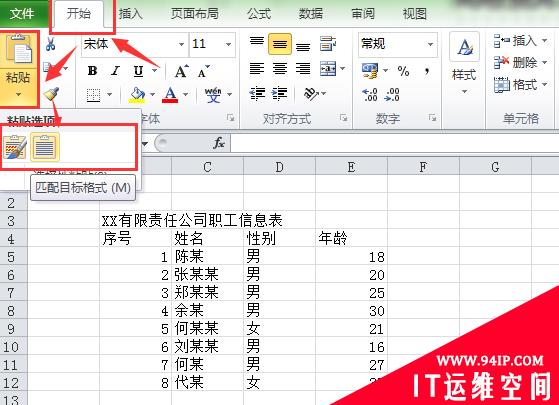Click the wrap text icon
The image size is (559, 405).
[328, 44]
